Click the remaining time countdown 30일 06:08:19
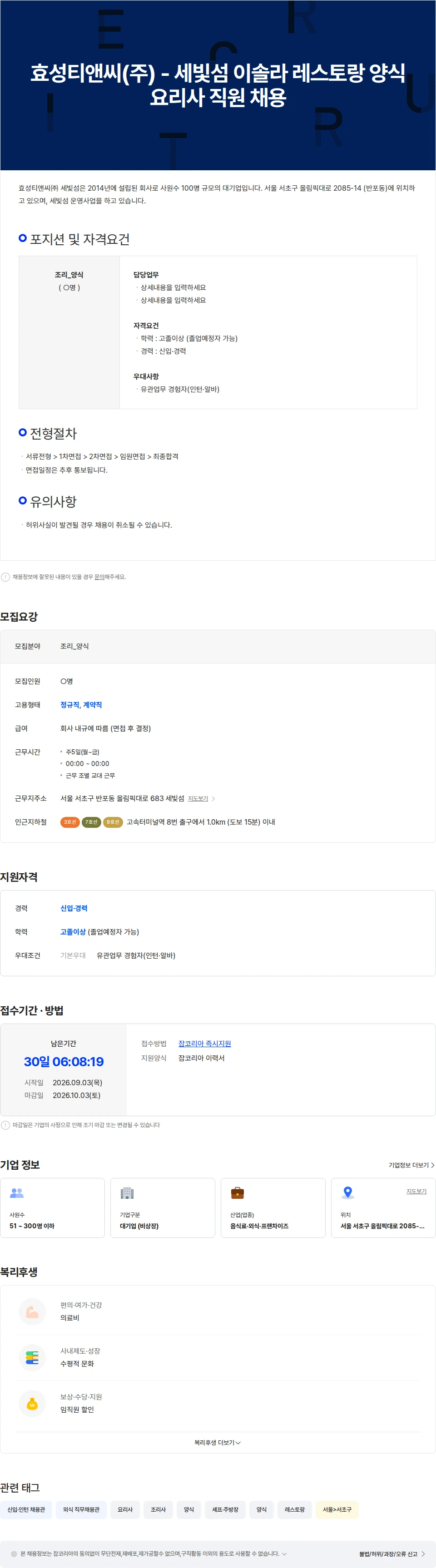Viewport: 436px width, 1568px height. [64, 1062]
